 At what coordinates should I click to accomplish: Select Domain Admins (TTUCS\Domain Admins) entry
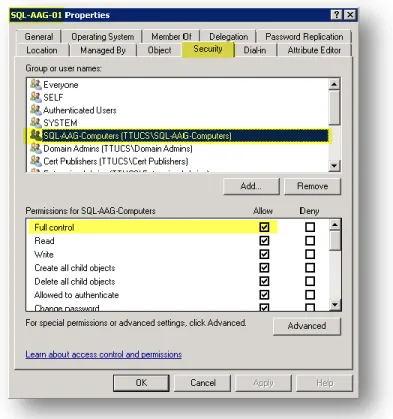178,148
